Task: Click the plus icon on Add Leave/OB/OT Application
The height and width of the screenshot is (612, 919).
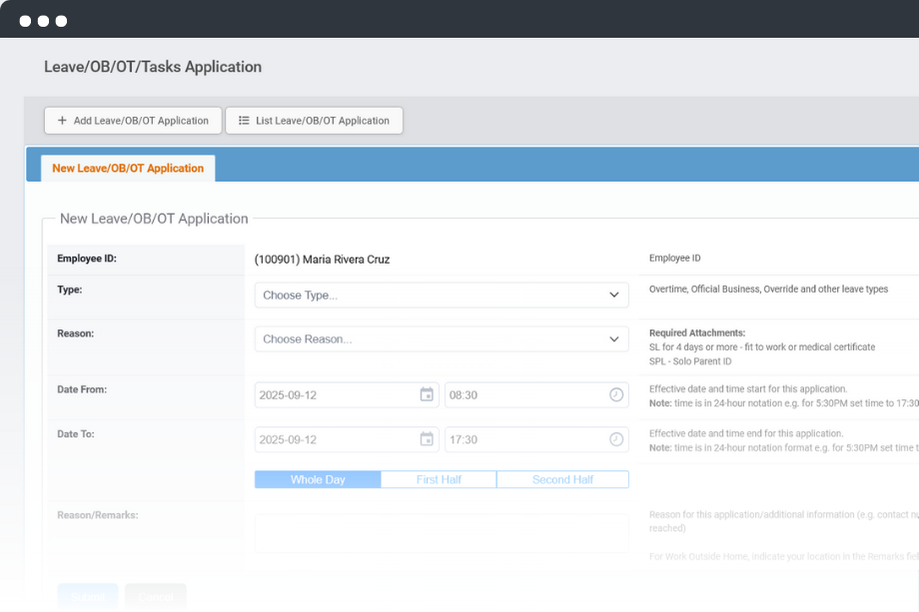Action: click(x=62, y=121)
